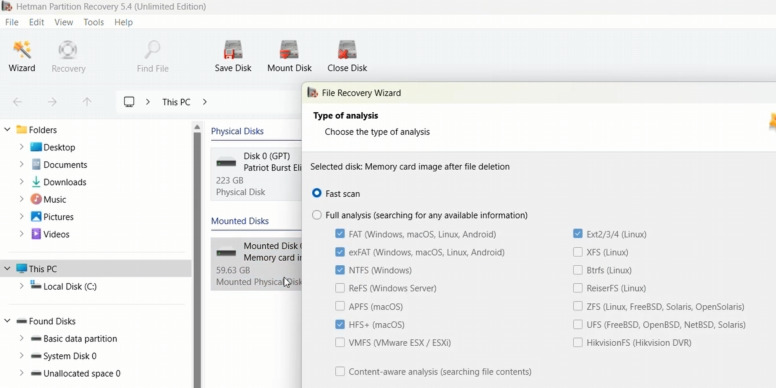Click the computer icon in address bar
The image size is (776, 388).
tap(129, 102)
